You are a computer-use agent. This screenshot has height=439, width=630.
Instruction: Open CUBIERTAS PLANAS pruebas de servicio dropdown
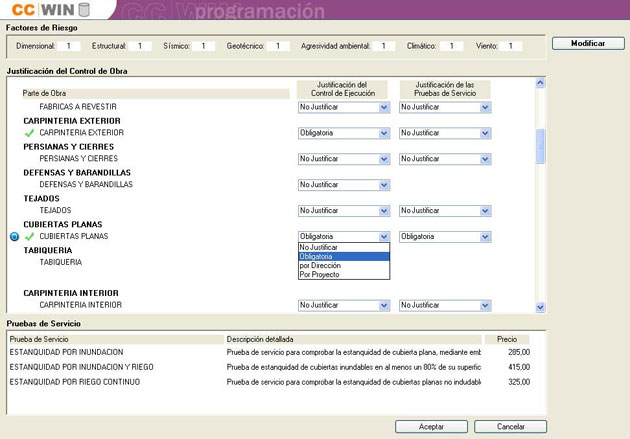pos(485,237)
